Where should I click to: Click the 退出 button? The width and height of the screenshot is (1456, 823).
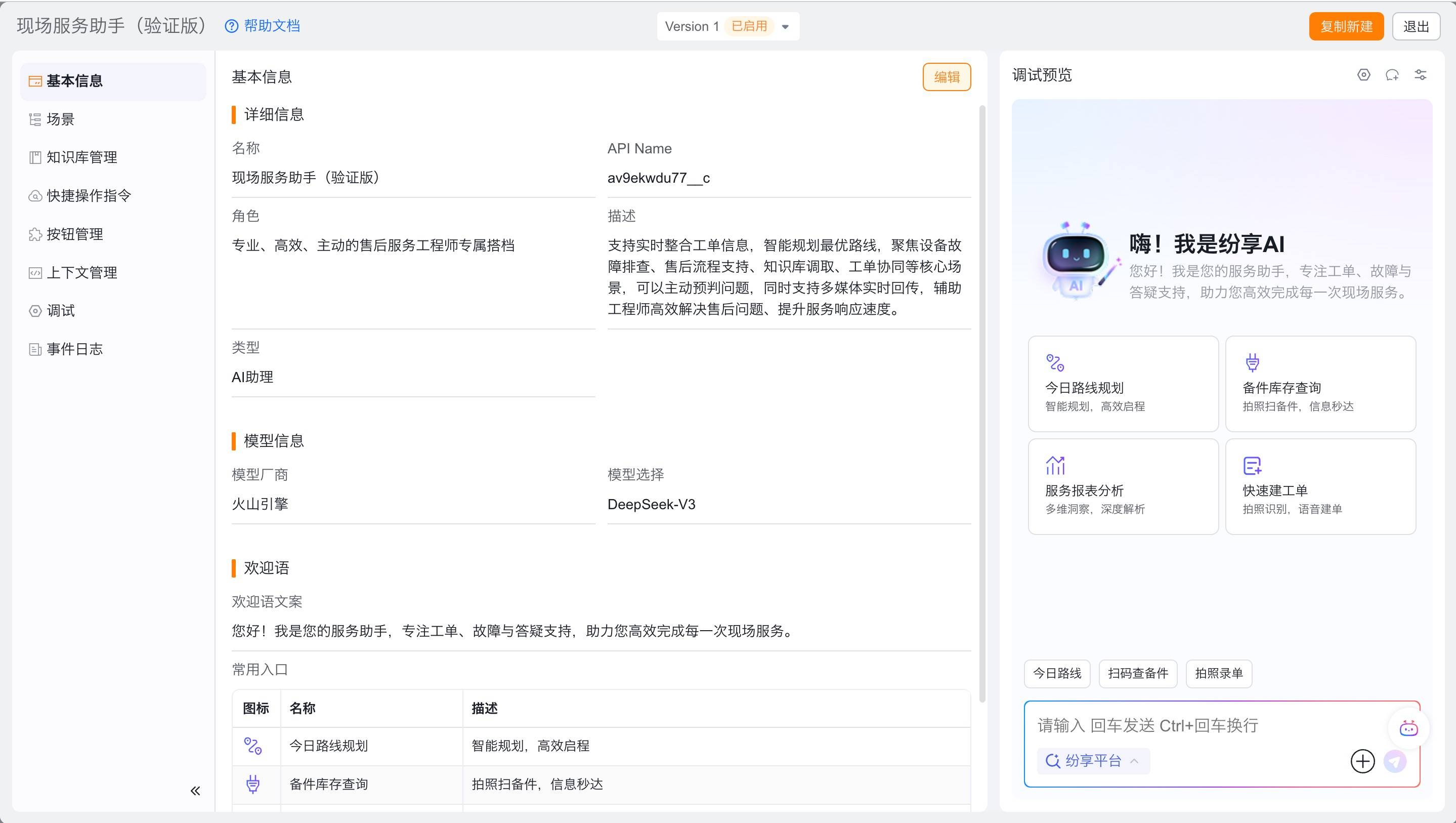tap(1416, 27)
